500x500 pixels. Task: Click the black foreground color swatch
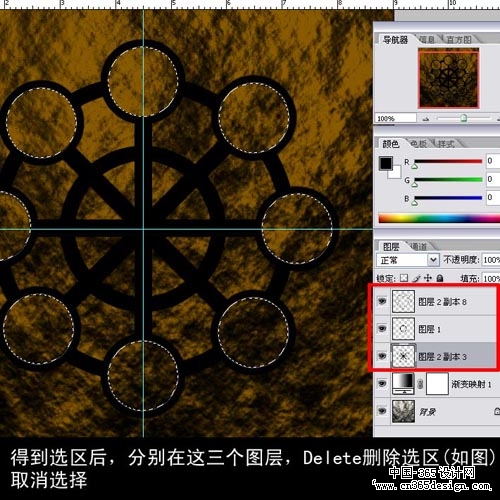(385, 163)
